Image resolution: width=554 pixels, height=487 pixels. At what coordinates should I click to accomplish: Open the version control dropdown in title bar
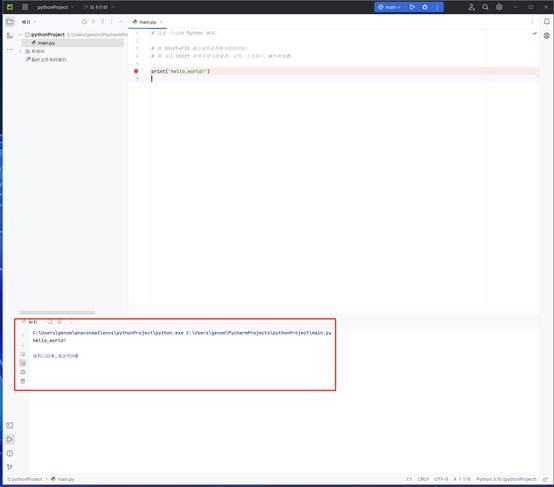99,7
